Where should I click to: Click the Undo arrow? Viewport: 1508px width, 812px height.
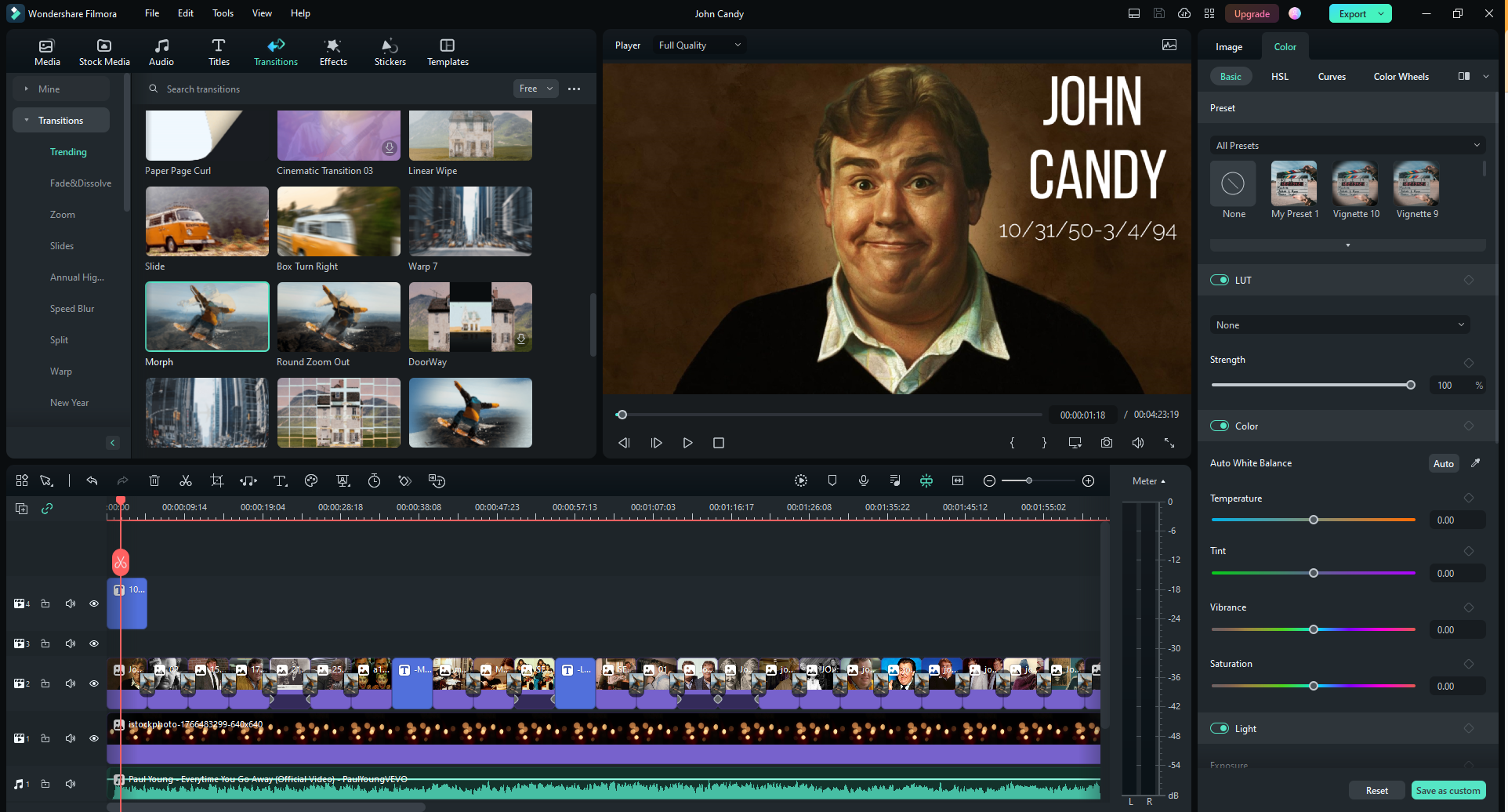92,480
